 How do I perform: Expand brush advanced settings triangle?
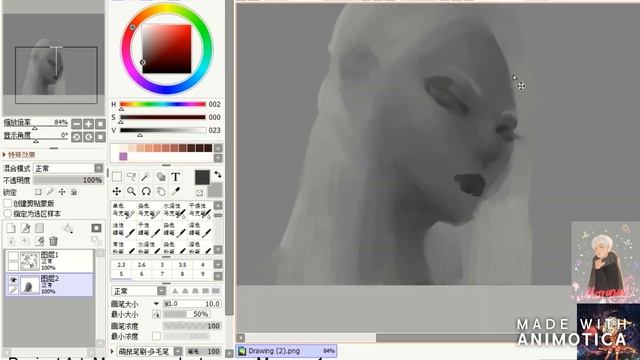[113, 351]
